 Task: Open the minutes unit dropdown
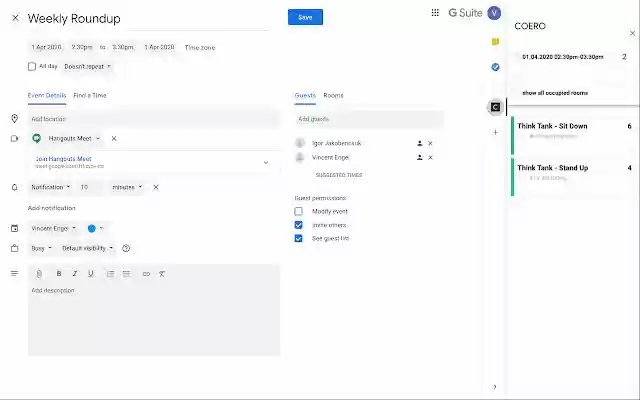[x=127, y=187]
